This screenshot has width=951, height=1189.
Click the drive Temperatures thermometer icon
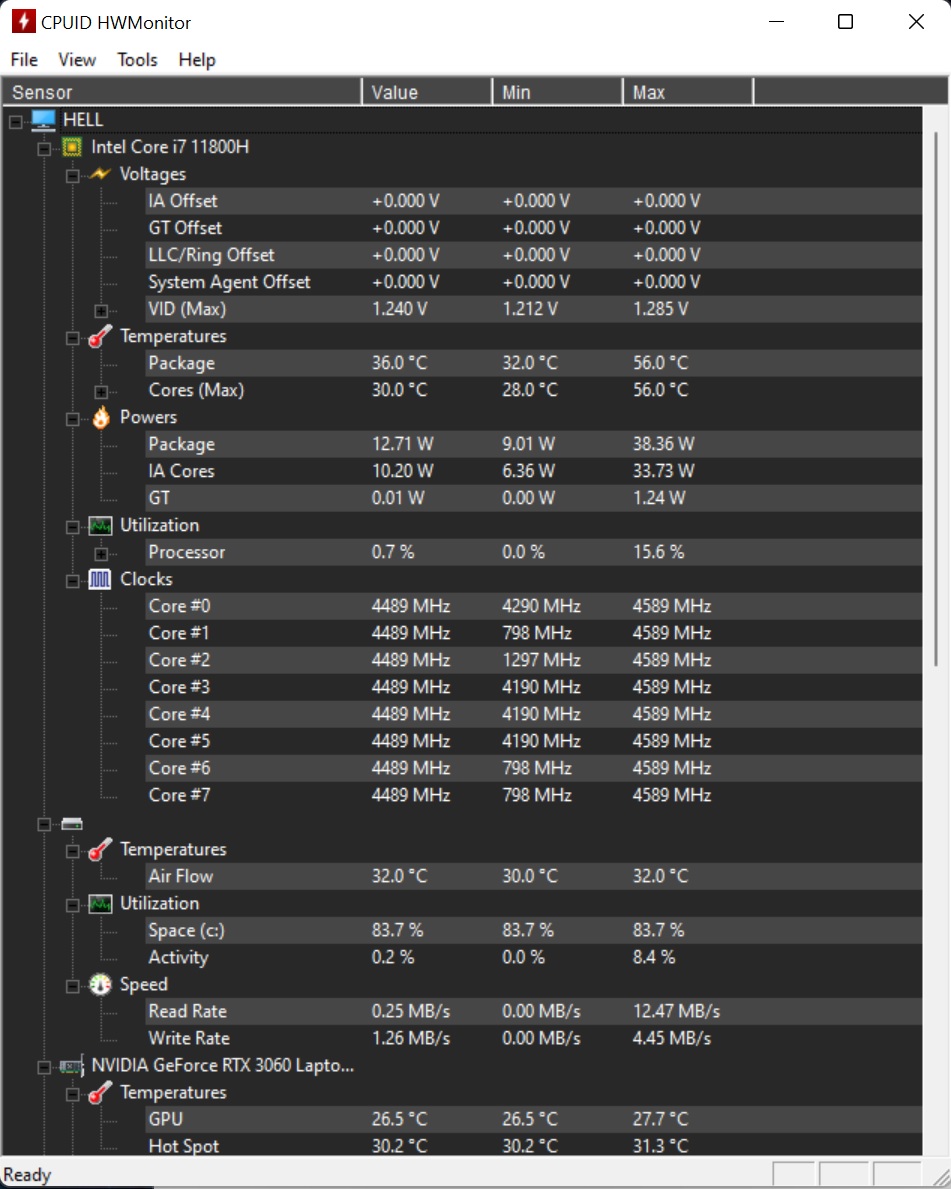(100, 849)
